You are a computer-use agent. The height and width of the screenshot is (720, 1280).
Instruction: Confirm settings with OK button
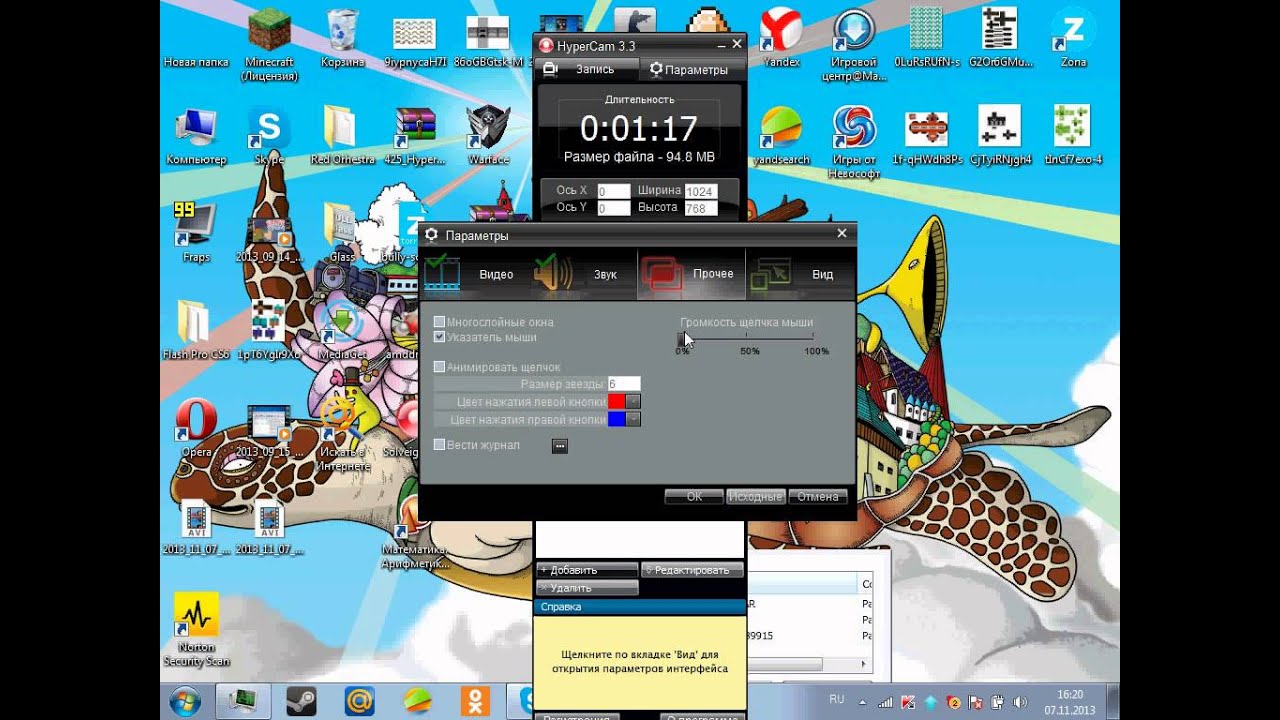694,497
